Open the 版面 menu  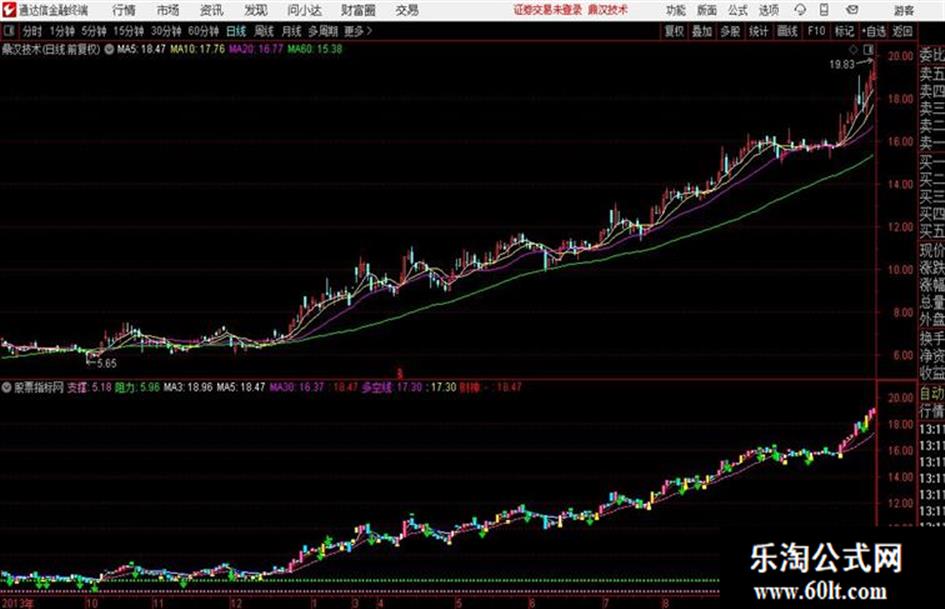pos(707,10)
